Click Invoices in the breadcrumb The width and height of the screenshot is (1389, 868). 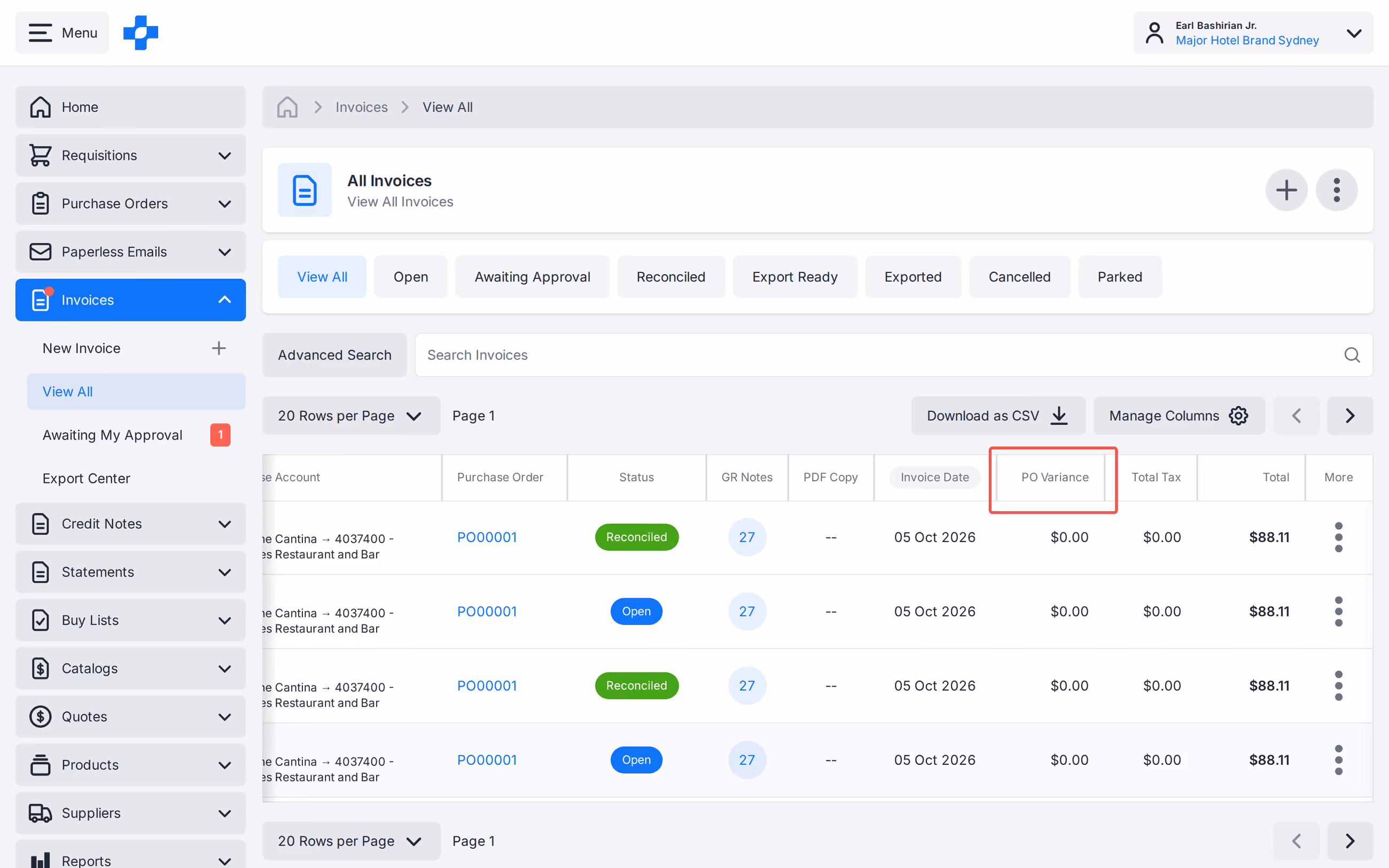pos(362,107)
